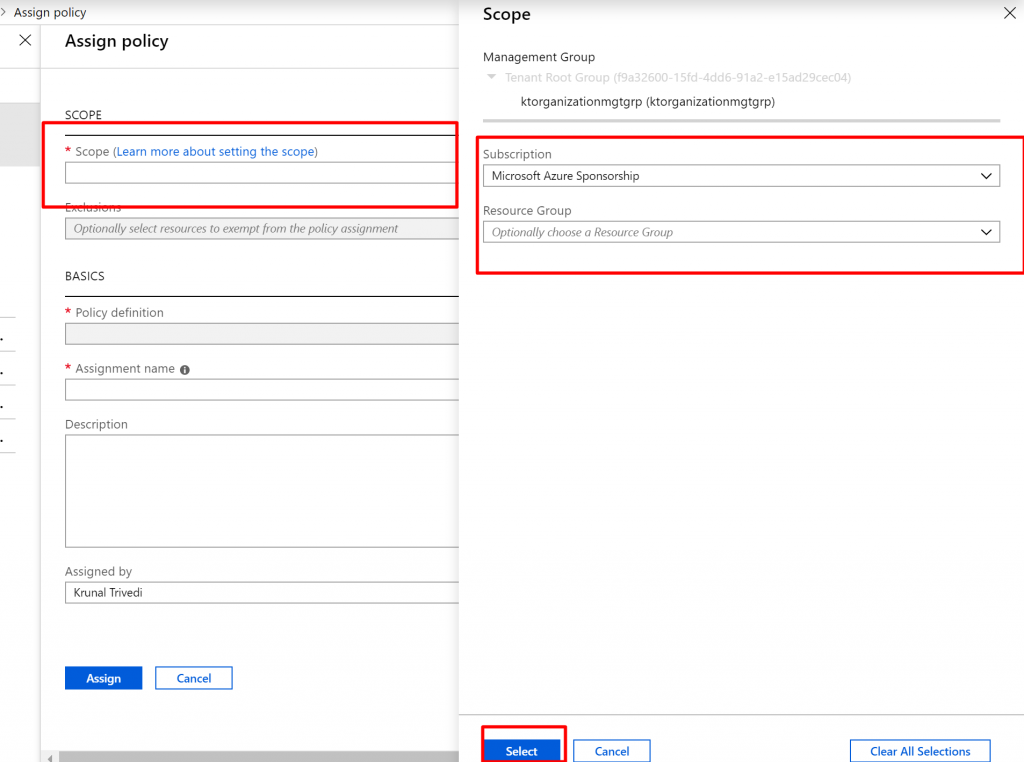Open 'Learn more about setting the scope' link

point(215,152)
